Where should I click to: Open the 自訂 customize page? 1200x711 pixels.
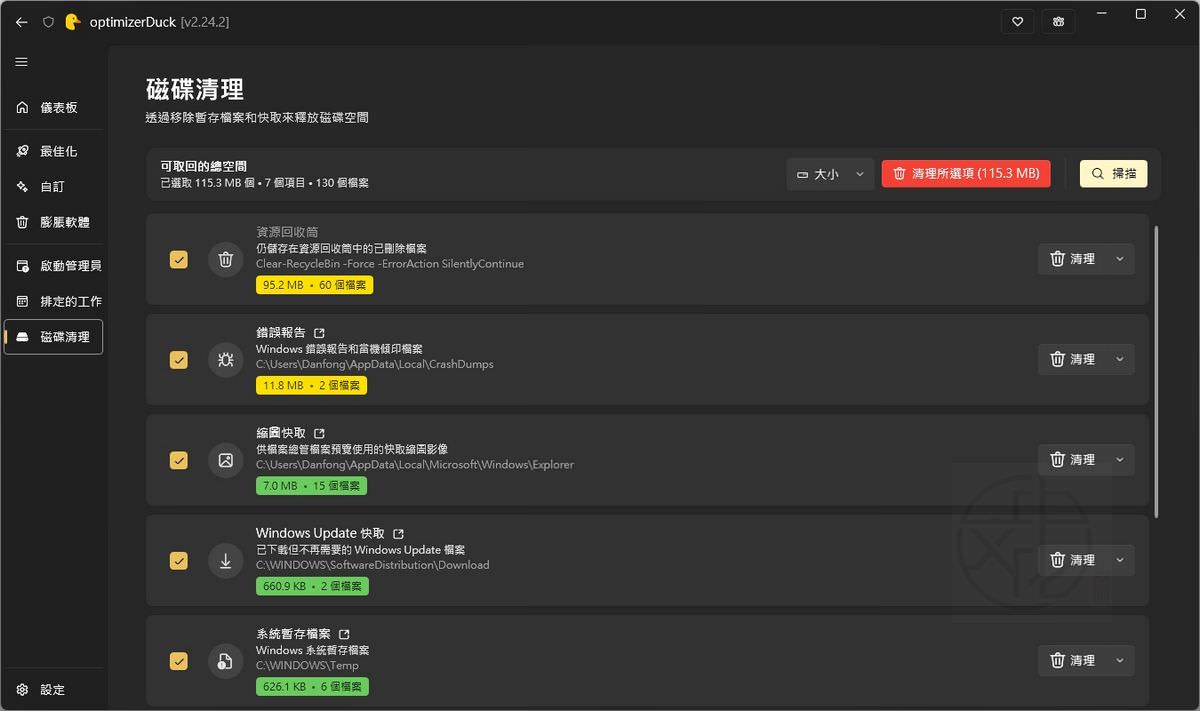53,186
